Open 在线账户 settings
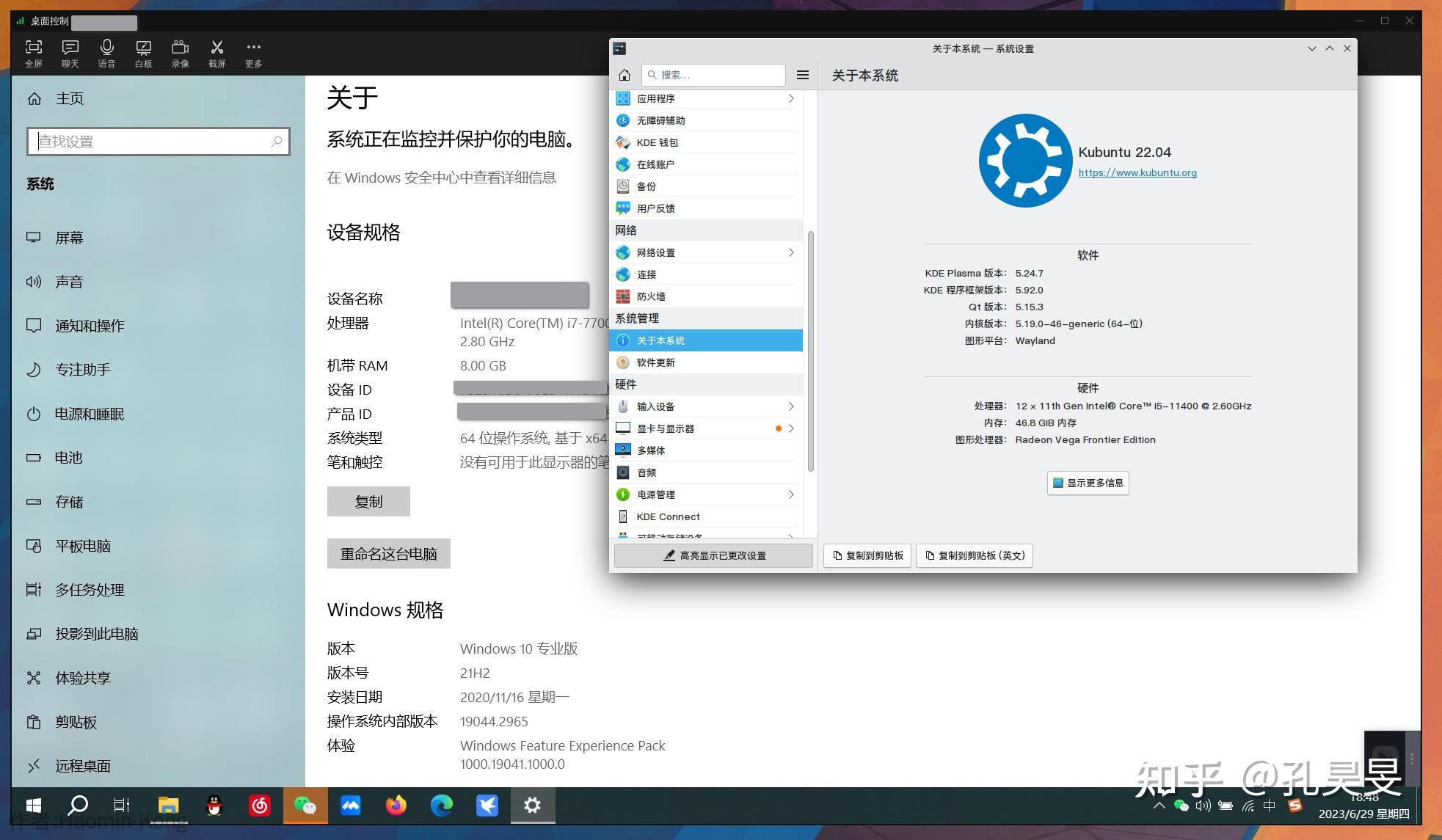Viewport: 1442px width, 840px height. click(x=706, y=164)
